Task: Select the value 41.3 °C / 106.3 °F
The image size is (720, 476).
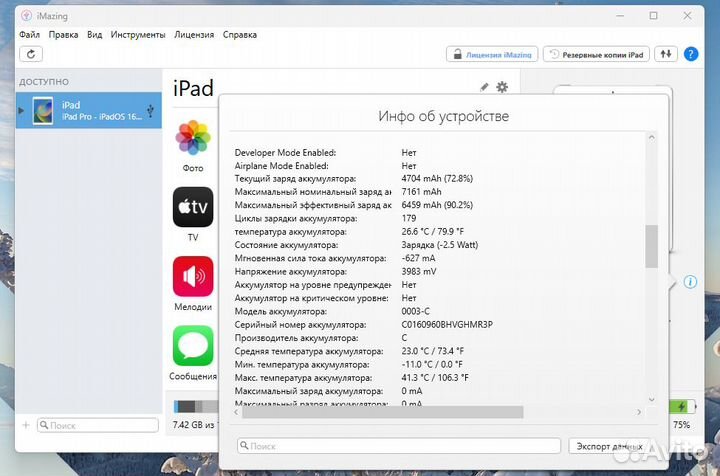Action: tap(435, 378)
